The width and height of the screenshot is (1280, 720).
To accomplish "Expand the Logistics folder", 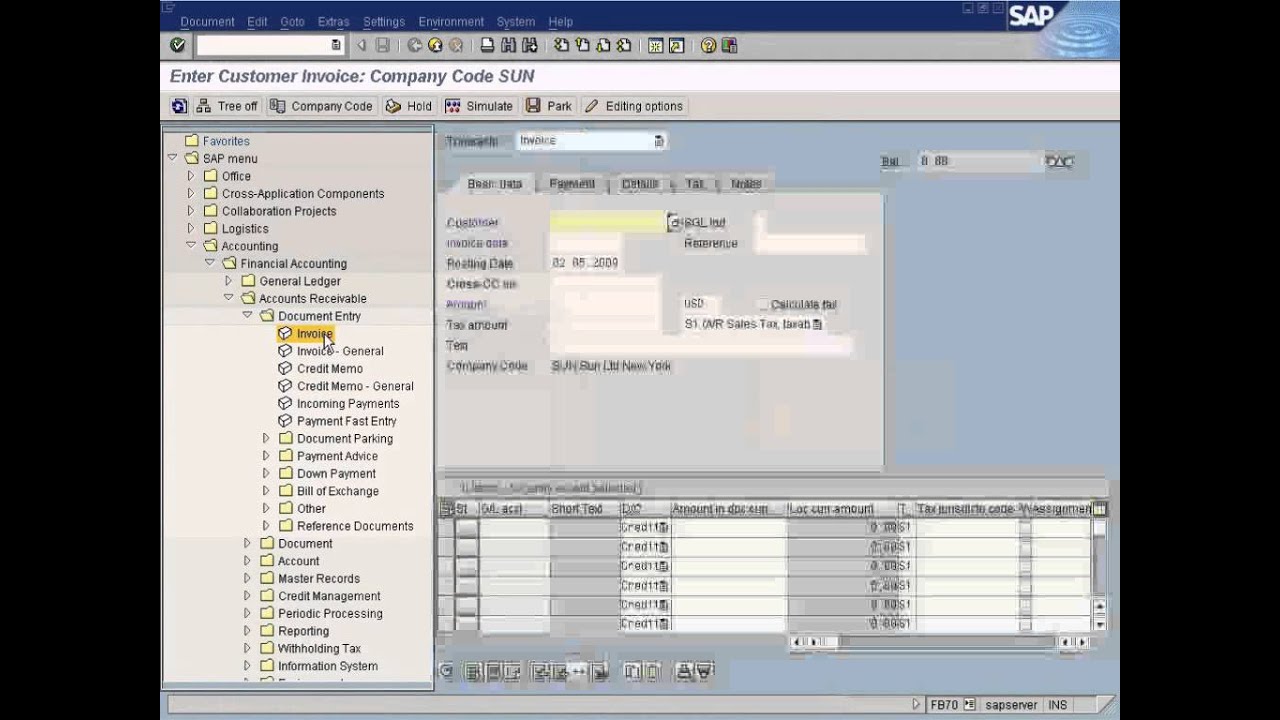I will 191,228.
